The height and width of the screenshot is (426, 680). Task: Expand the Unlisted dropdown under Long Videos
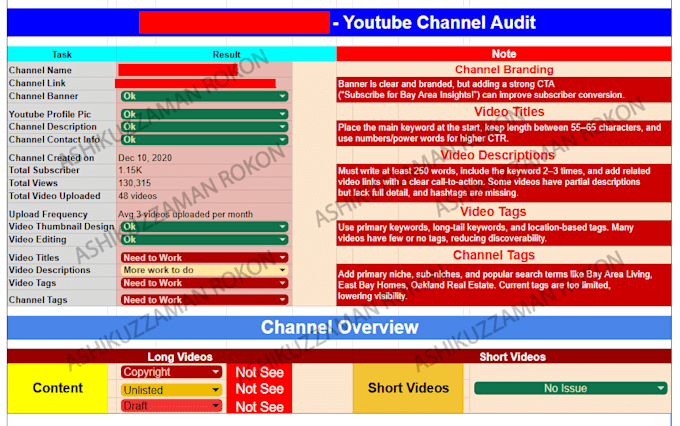pyautogui.click(x=171, y=390)
